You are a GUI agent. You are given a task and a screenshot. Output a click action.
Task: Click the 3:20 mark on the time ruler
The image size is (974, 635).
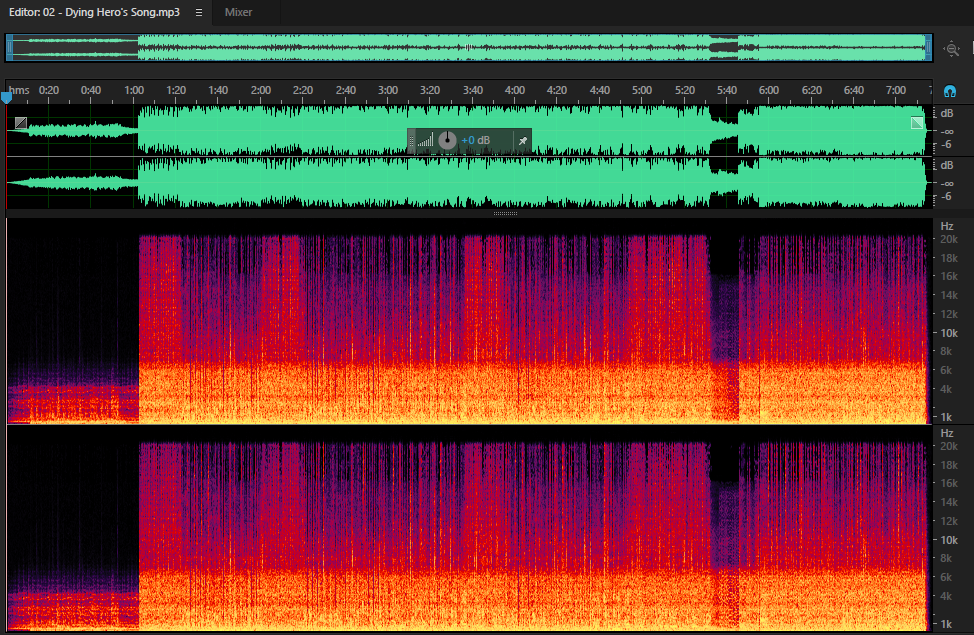pyautogui.click(x=430, y=90)
